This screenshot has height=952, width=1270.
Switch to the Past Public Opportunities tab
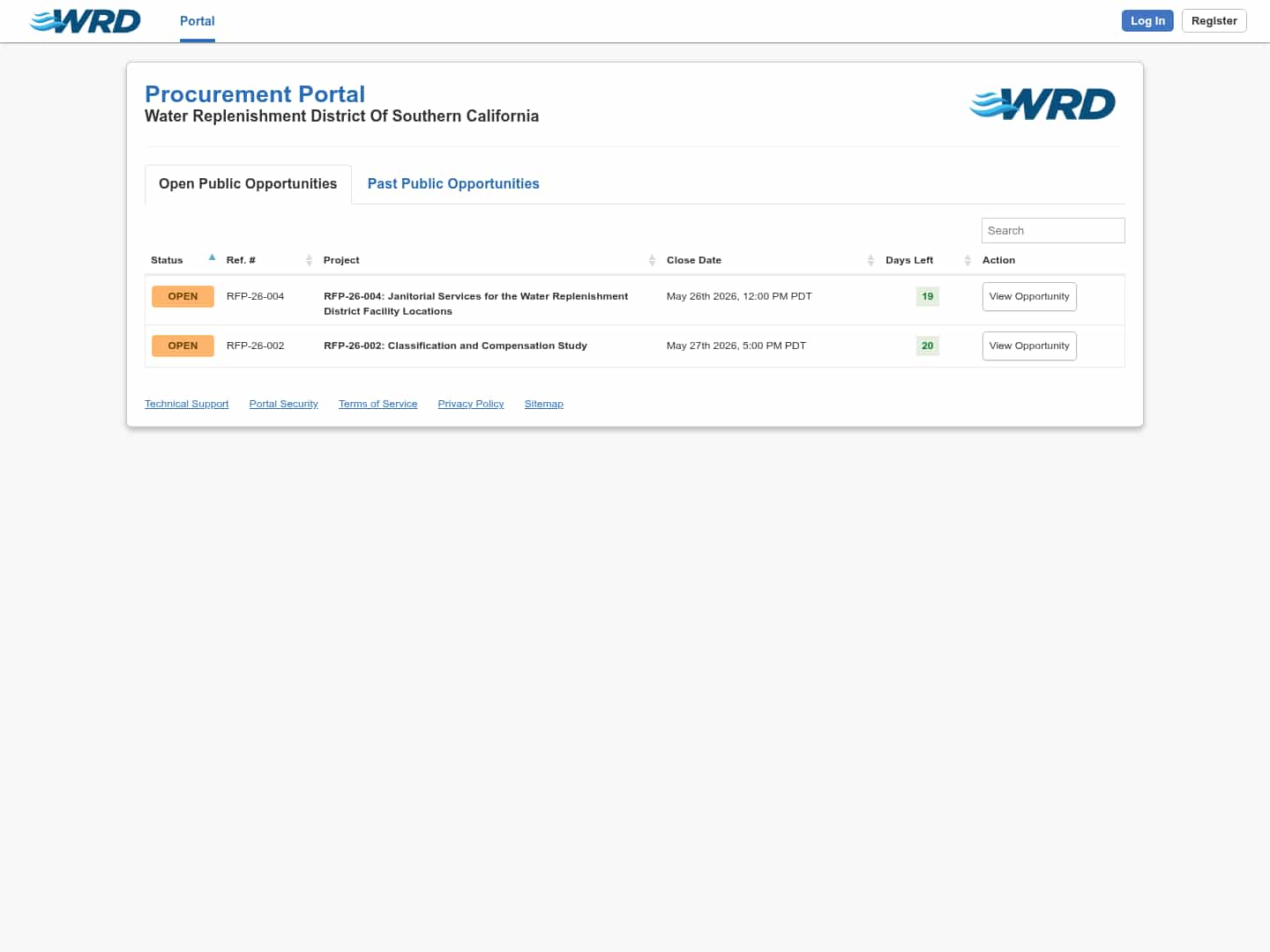[453, 184]
